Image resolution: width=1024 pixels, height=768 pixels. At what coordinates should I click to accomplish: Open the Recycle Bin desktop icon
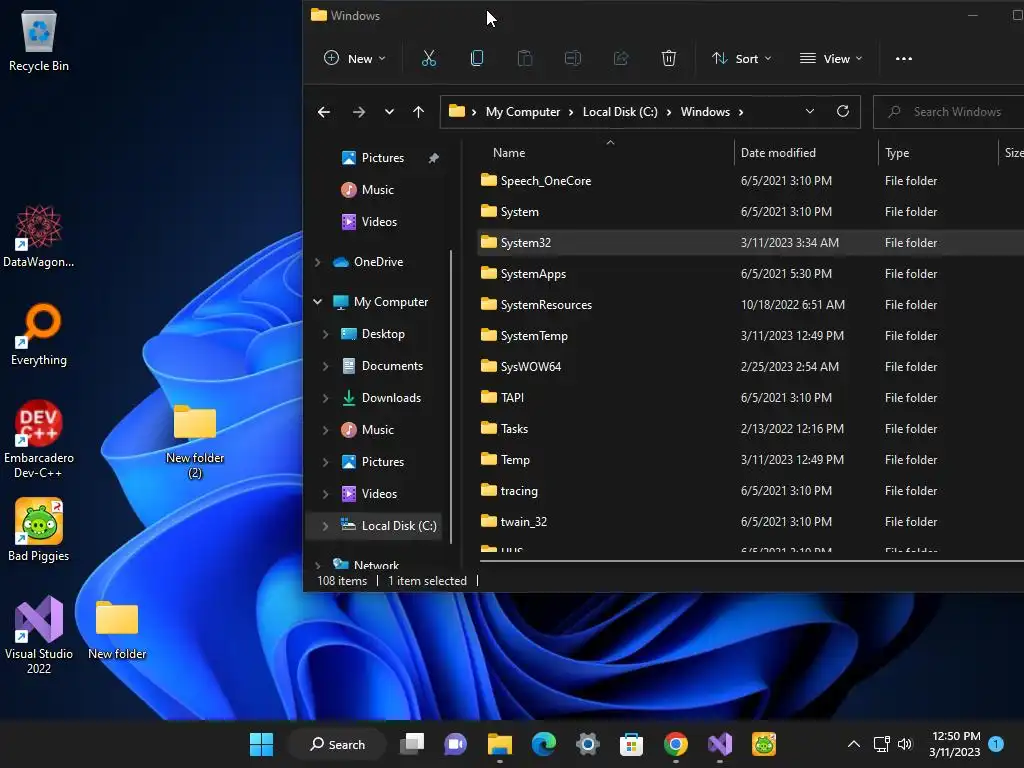click(x=39, y=41)
